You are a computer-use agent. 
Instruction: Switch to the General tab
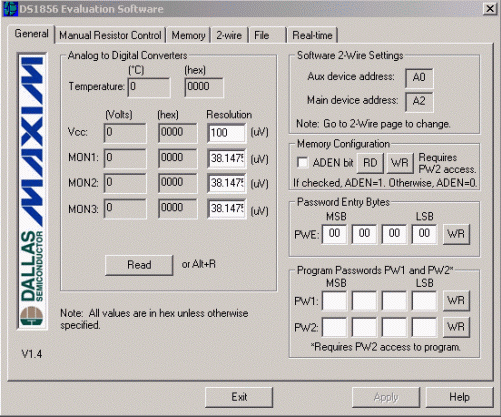[31, 34]
